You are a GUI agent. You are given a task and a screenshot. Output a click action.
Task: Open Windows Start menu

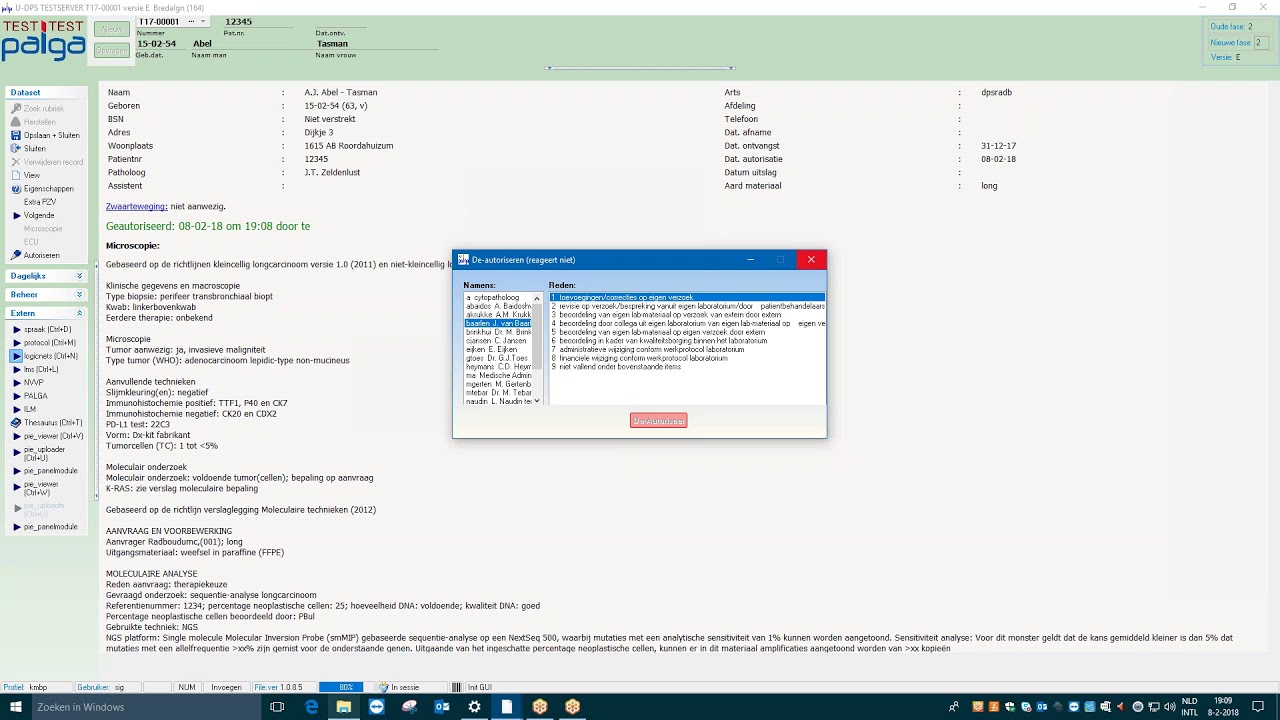point(15,707)
